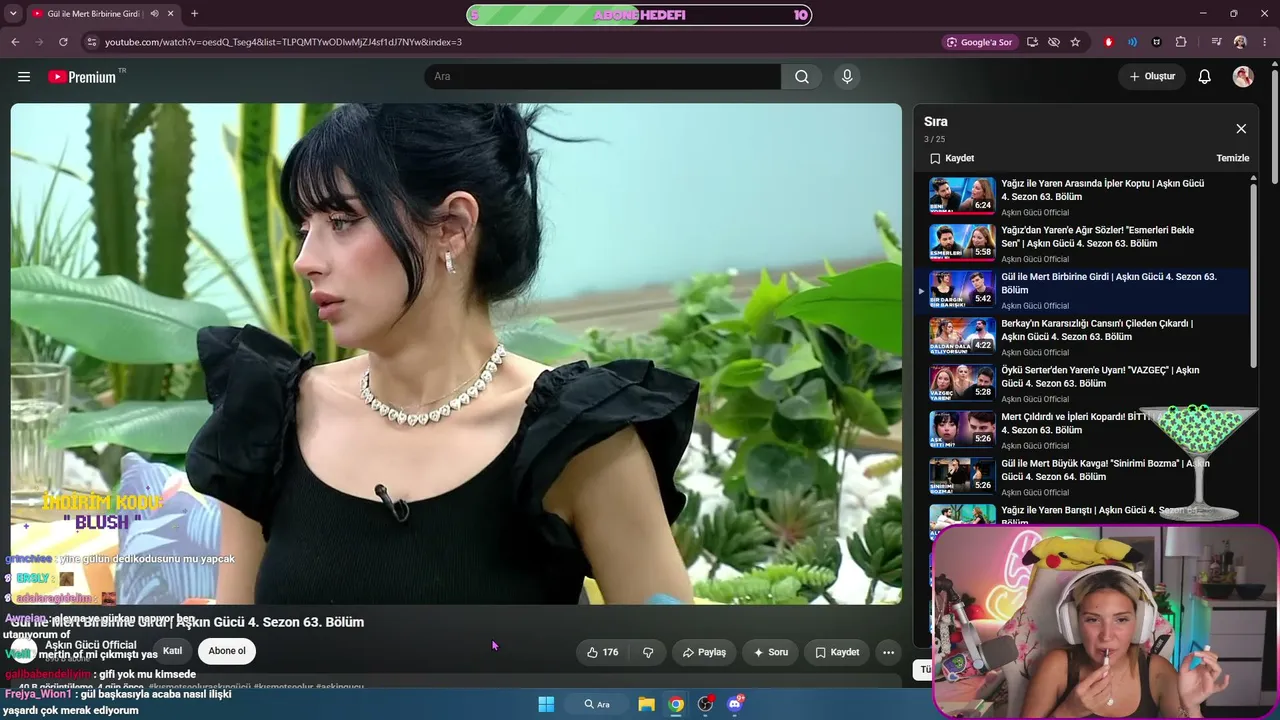
Task: Bookmark this page with the star
Action: click(x=1075, y=42)
